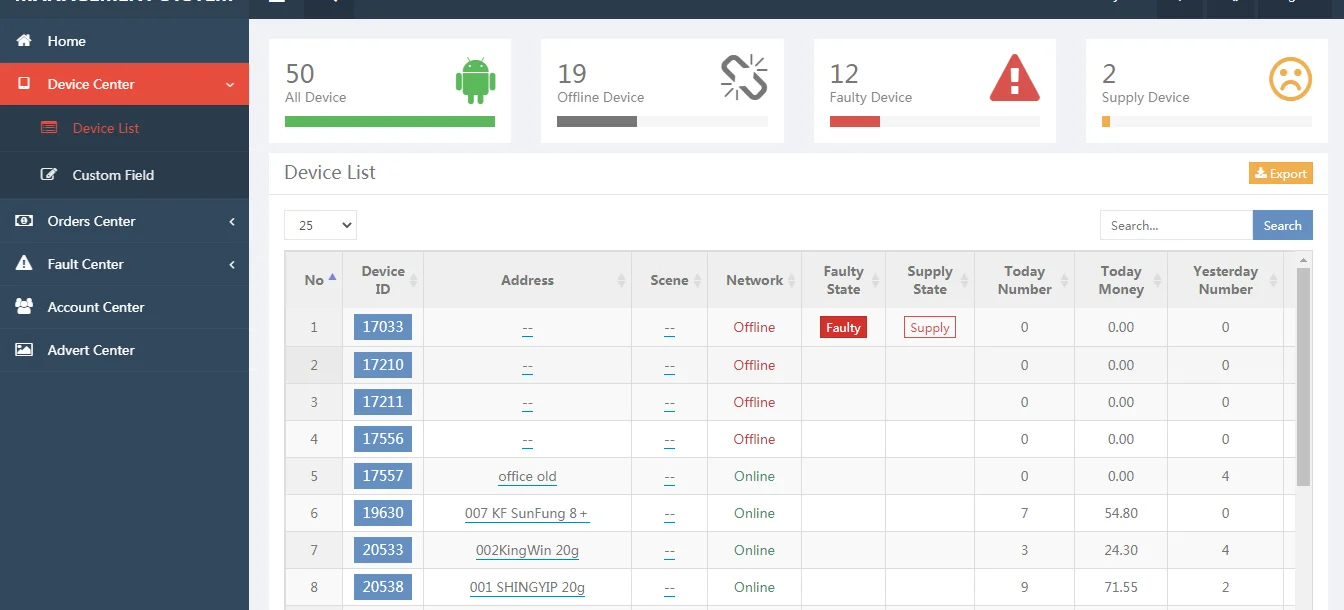The width and height of the screenshot is (1344, 610).
Task: Toggle sorting on Address column header
Action: [527, 280]
